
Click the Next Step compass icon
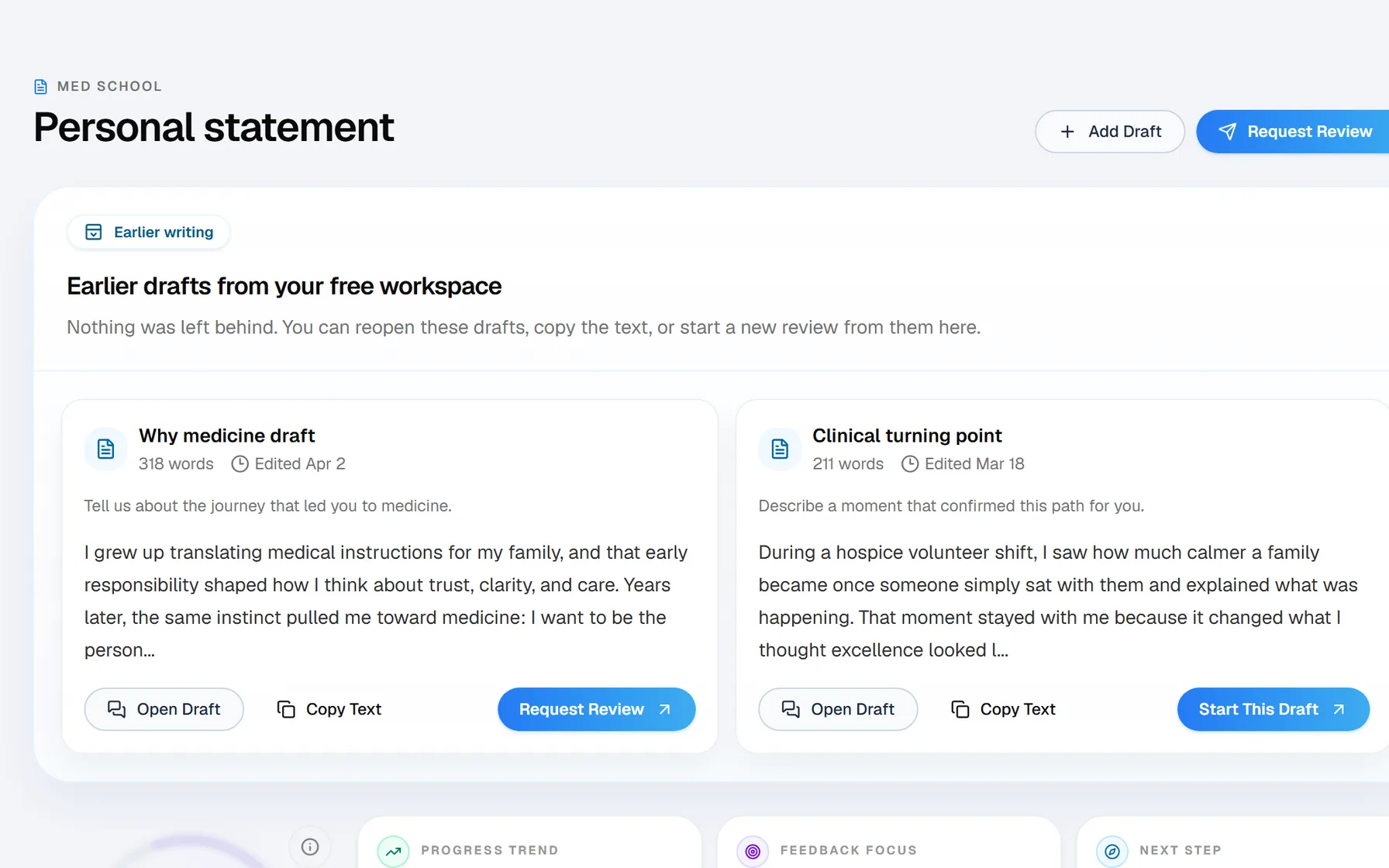pyautogui.click(x=1112, y=851)
